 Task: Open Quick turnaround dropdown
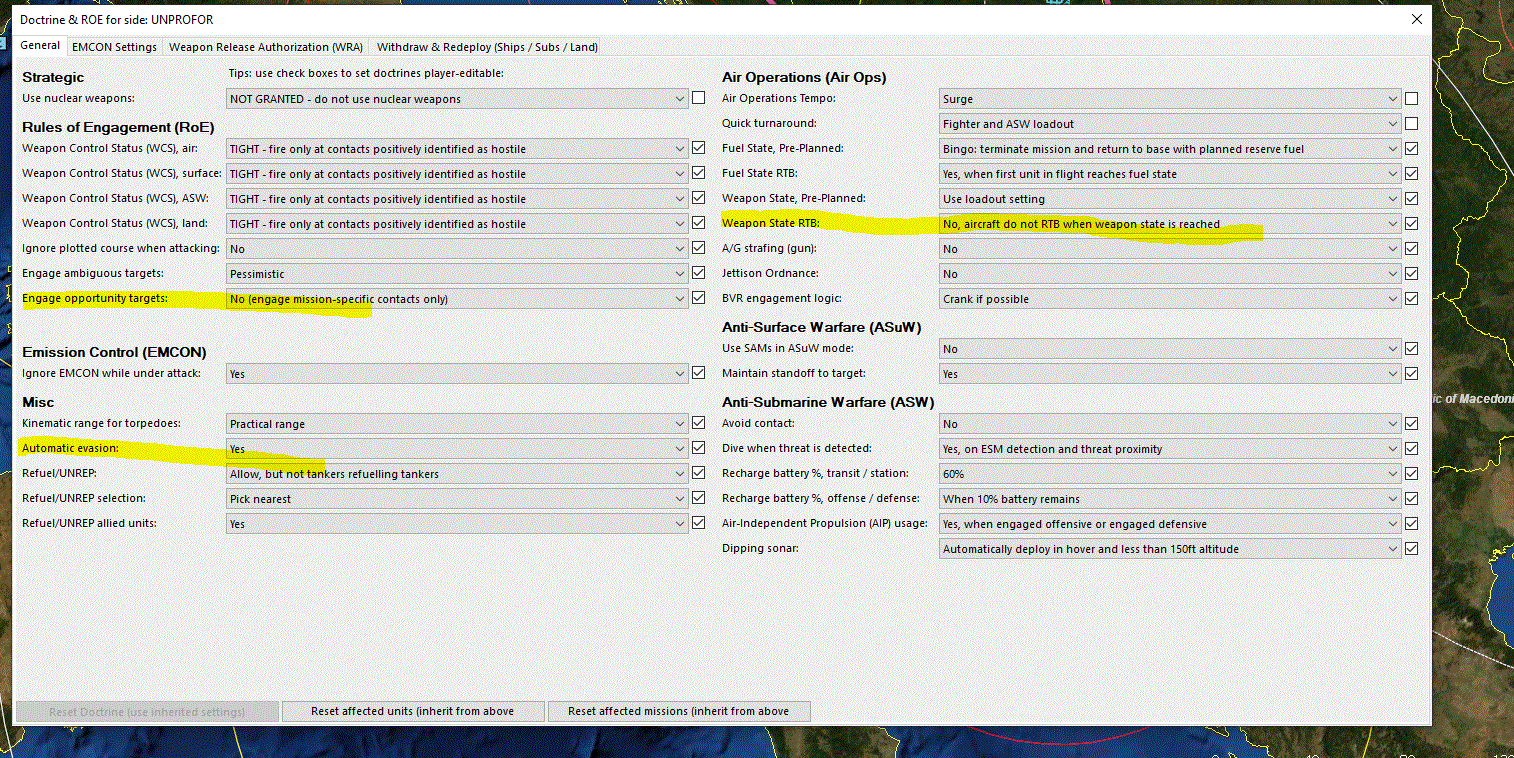click(1170, 124)
